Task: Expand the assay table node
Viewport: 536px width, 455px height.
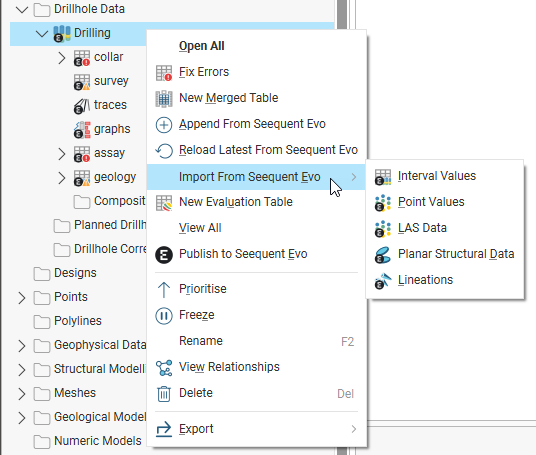Action: point(62,154)
